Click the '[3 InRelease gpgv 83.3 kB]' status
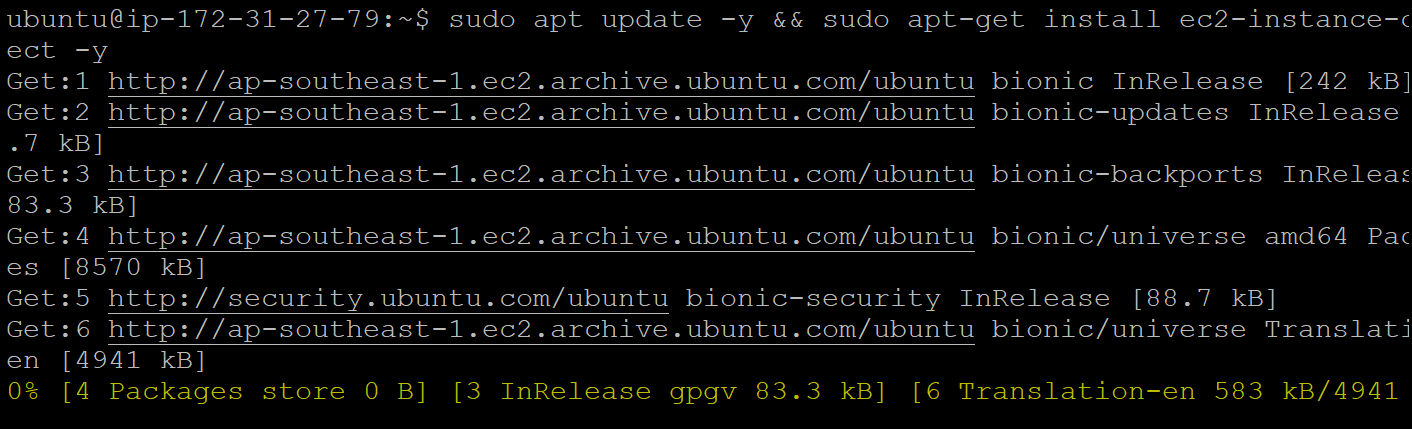The width and height of the screenshot is (1412, 429). tap(669, 392)
